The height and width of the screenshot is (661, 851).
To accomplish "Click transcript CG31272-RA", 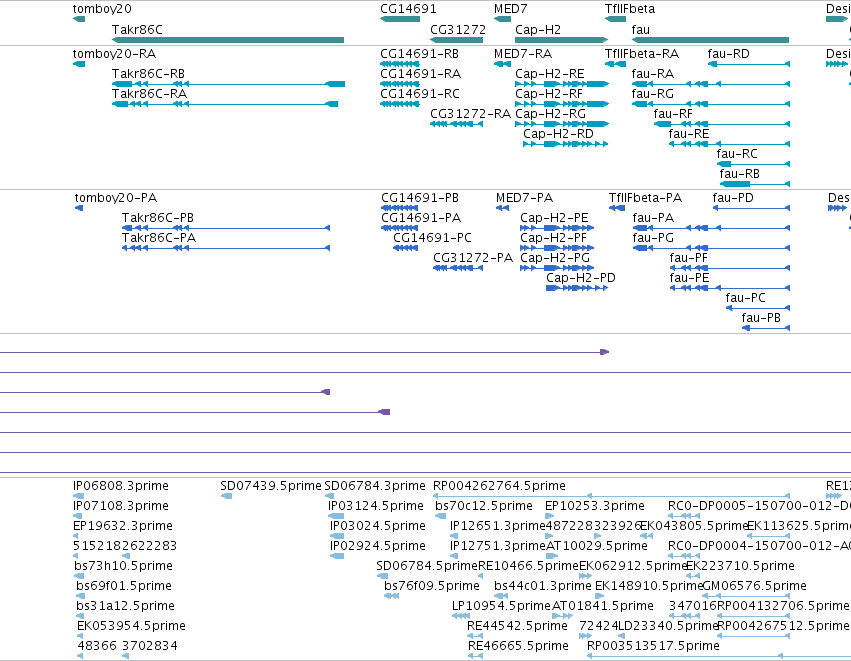I will point(456,124).
